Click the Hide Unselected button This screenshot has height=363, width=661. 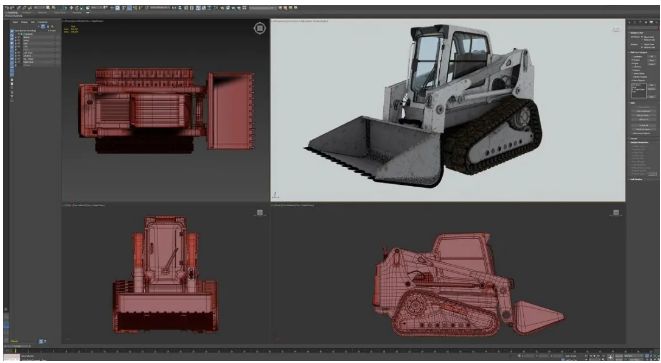click(x=643, y=111)
